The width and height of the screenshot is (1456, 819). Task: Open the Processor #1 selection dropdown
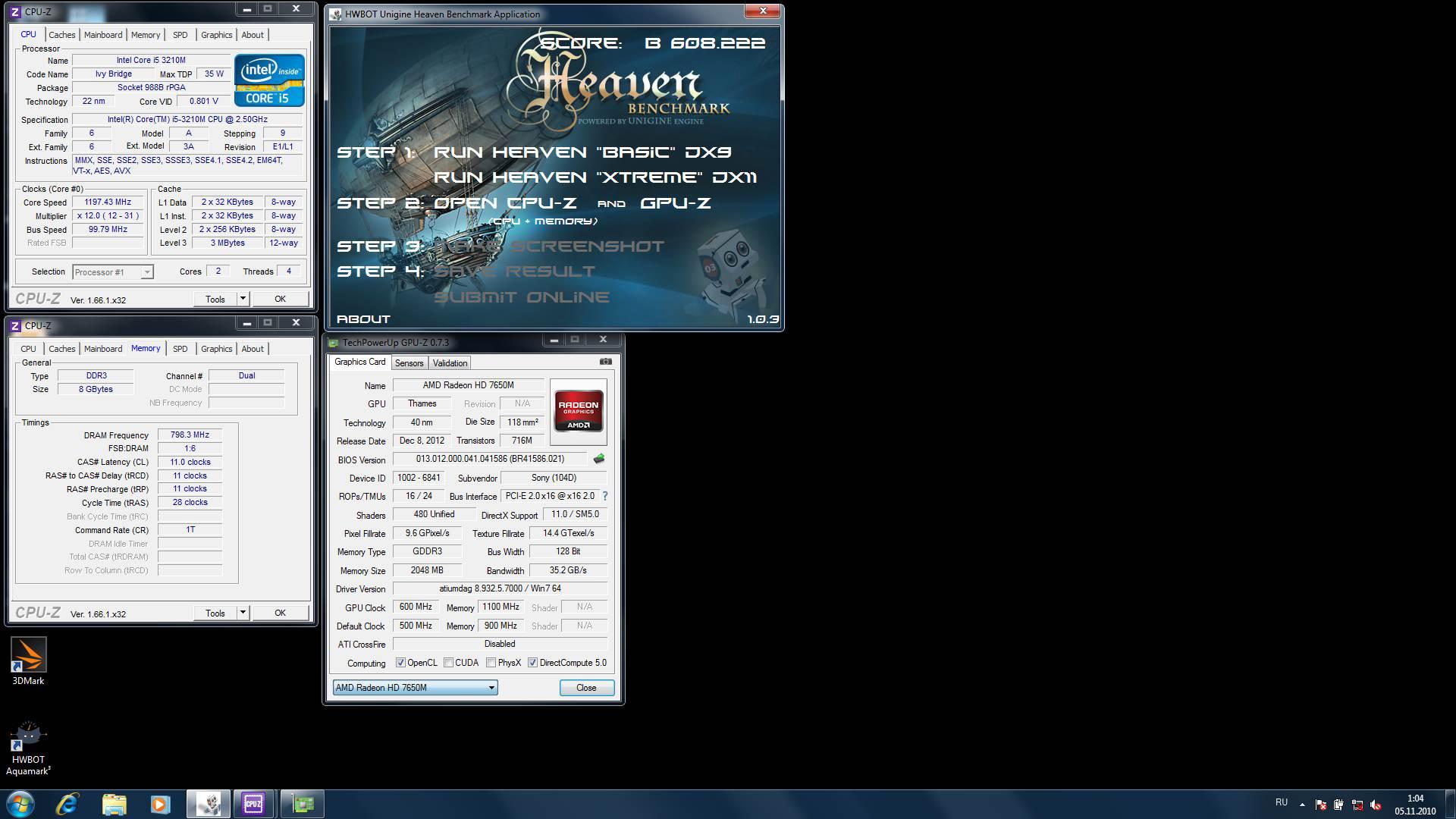(113, 272)
